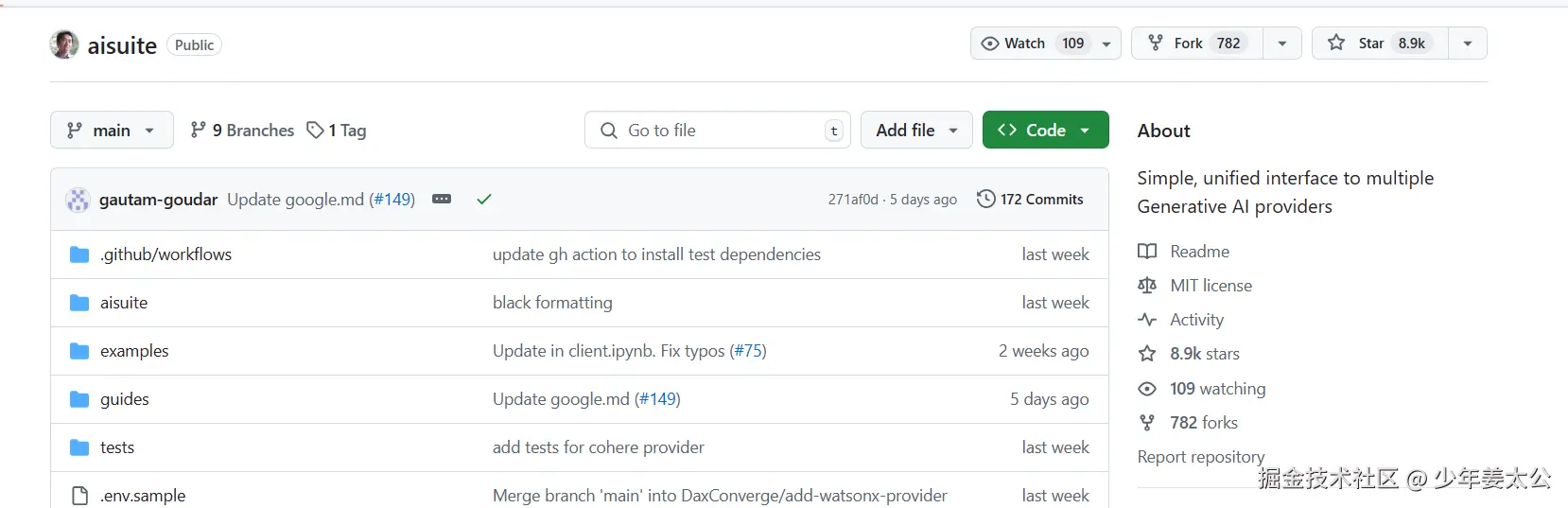Click the green commit status checkmark

[x=484, y=200]
